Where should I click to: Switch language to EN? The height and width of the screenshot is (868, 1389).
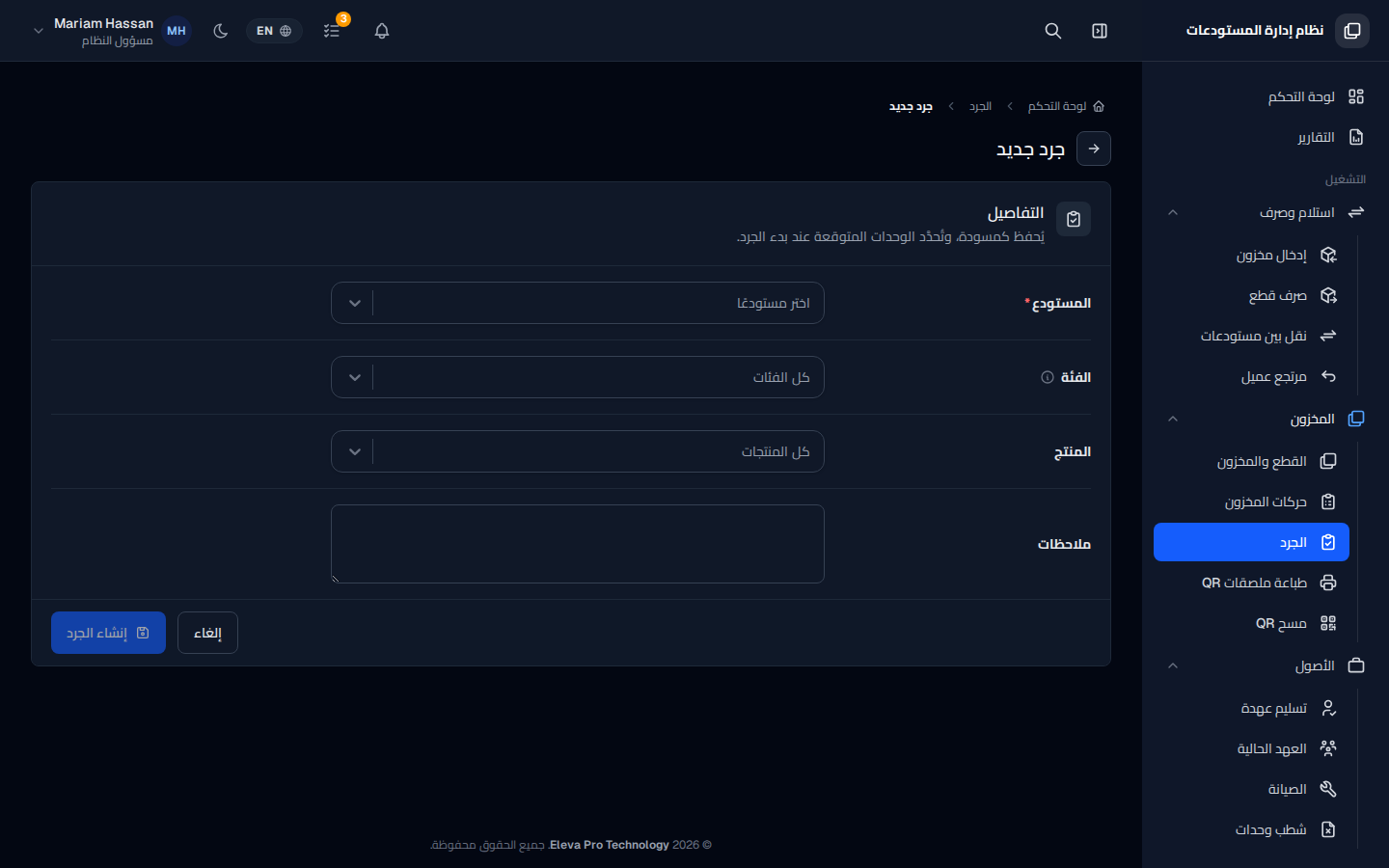[x=274, y=31]
